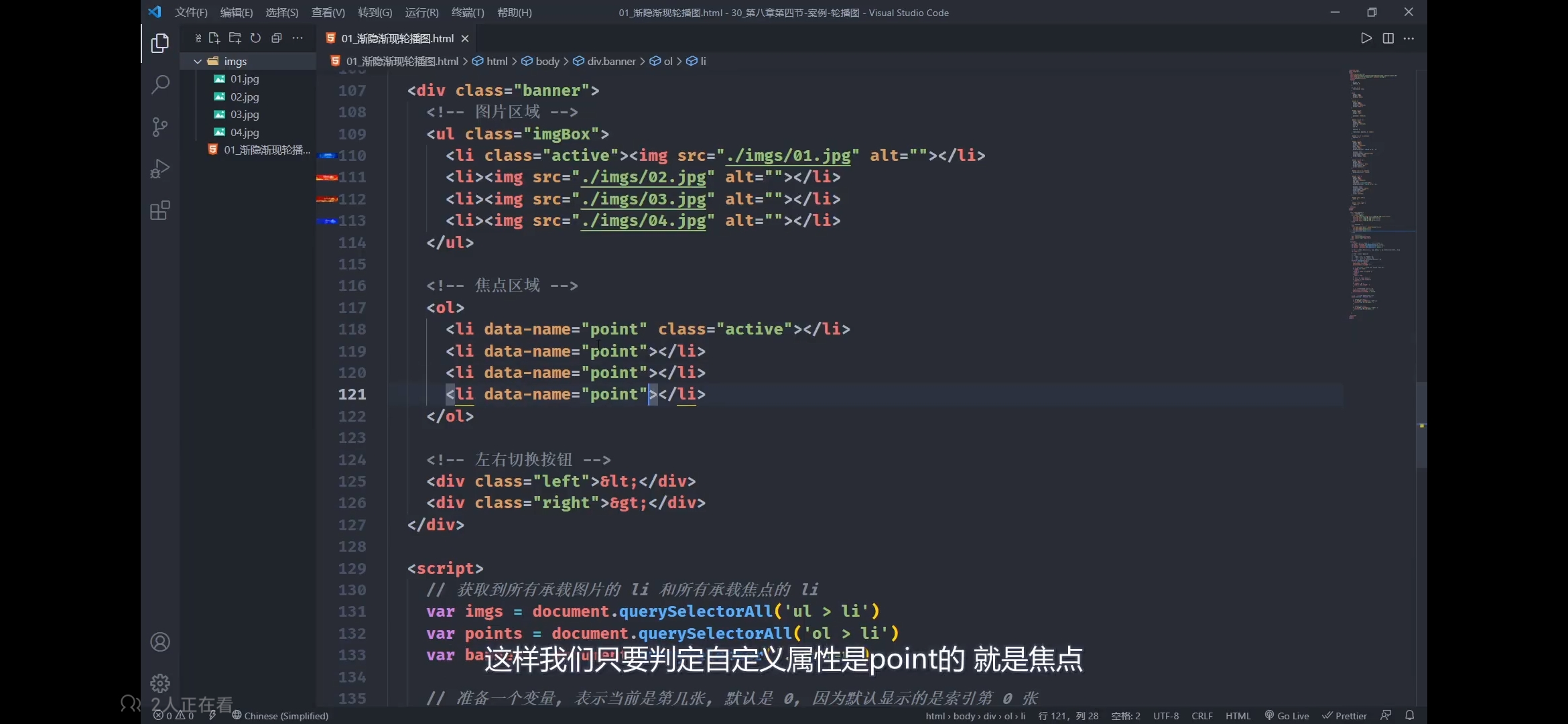Viewport: 1568px width, 724px height.
Task: Click Prettier in status bar
Action: click(x=1344, y=715)
